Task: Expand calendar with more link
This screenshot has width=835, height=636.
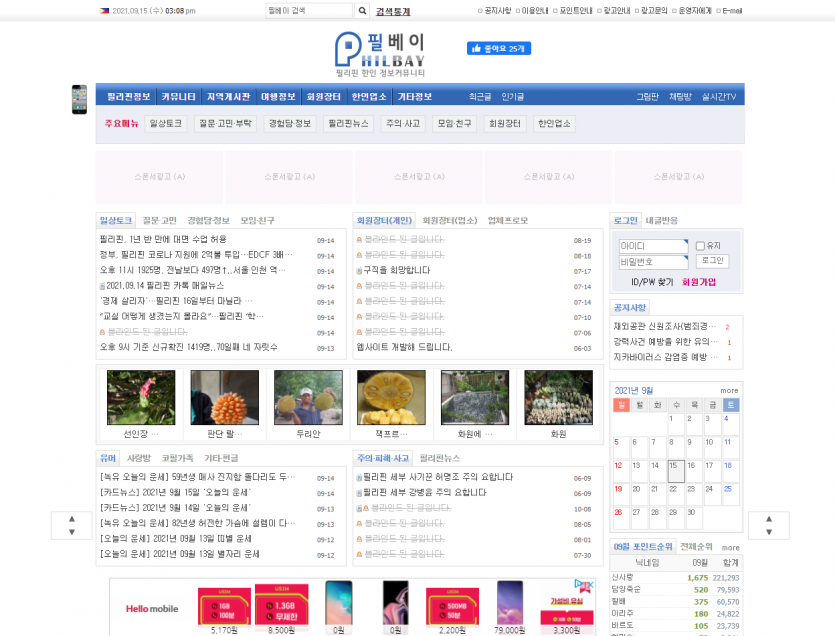Action: point(730,390)
